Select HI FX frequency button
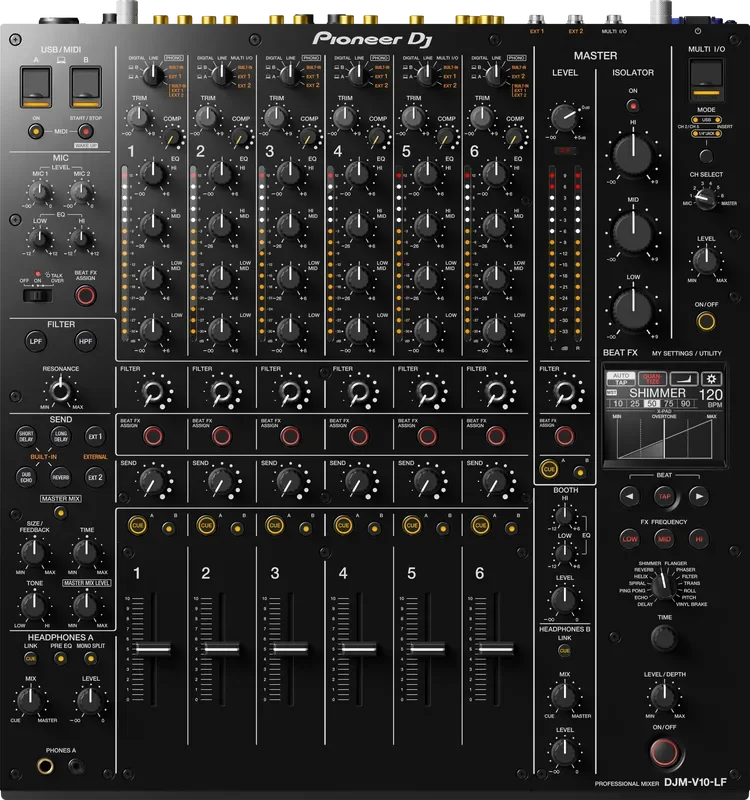750x800 pixels. point(699,539)
